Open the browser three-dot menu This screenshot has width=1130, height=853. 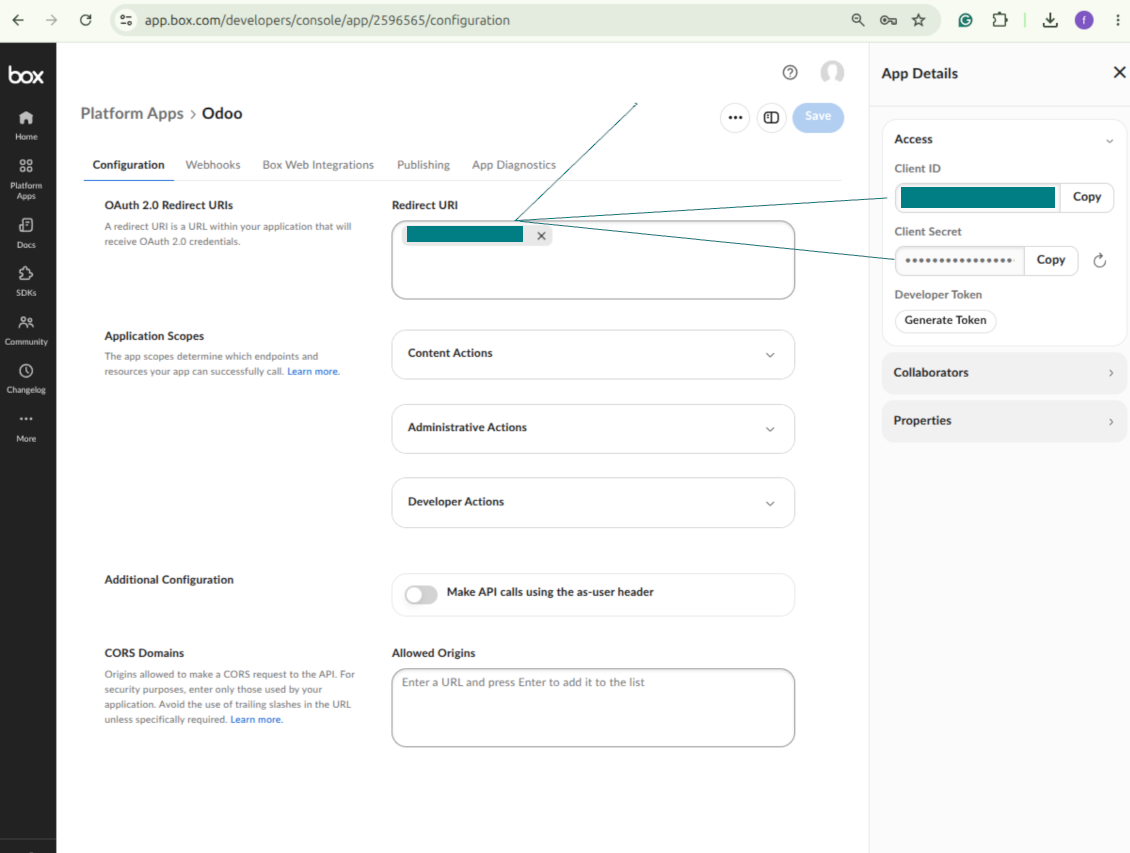coord(1118,20)
